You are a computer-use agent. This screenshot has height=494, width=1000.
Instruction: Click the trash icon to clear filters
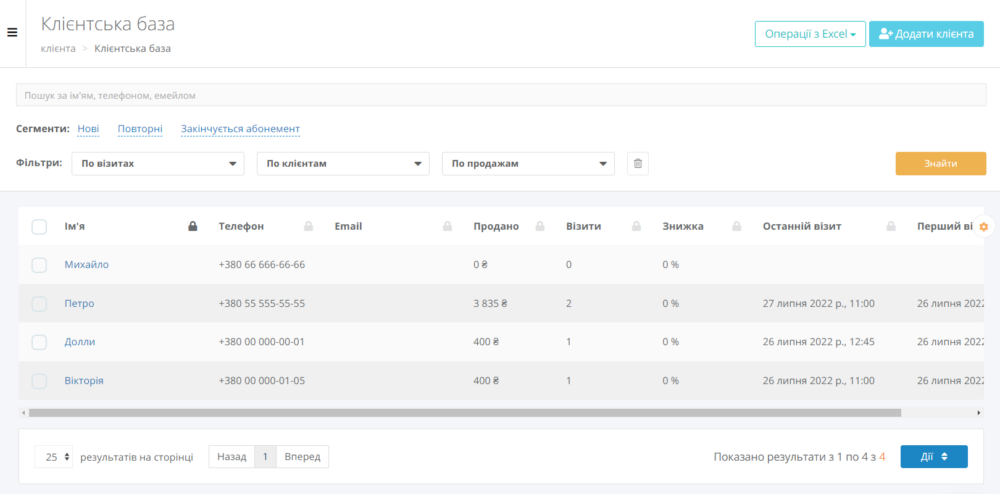pos(636,163)
